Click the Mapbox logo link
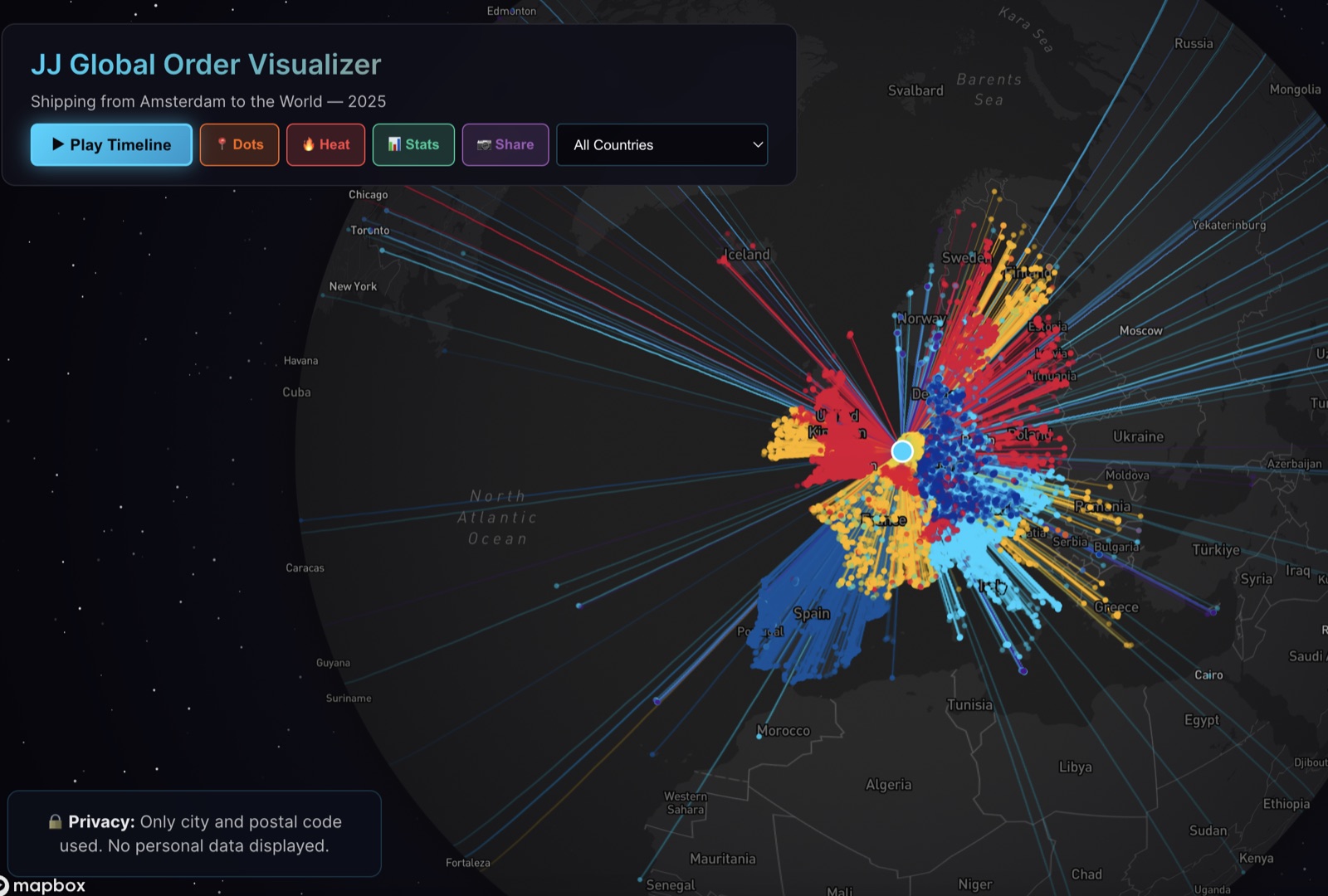Viewport: 1328px width, 896px height. coord(42,885)
